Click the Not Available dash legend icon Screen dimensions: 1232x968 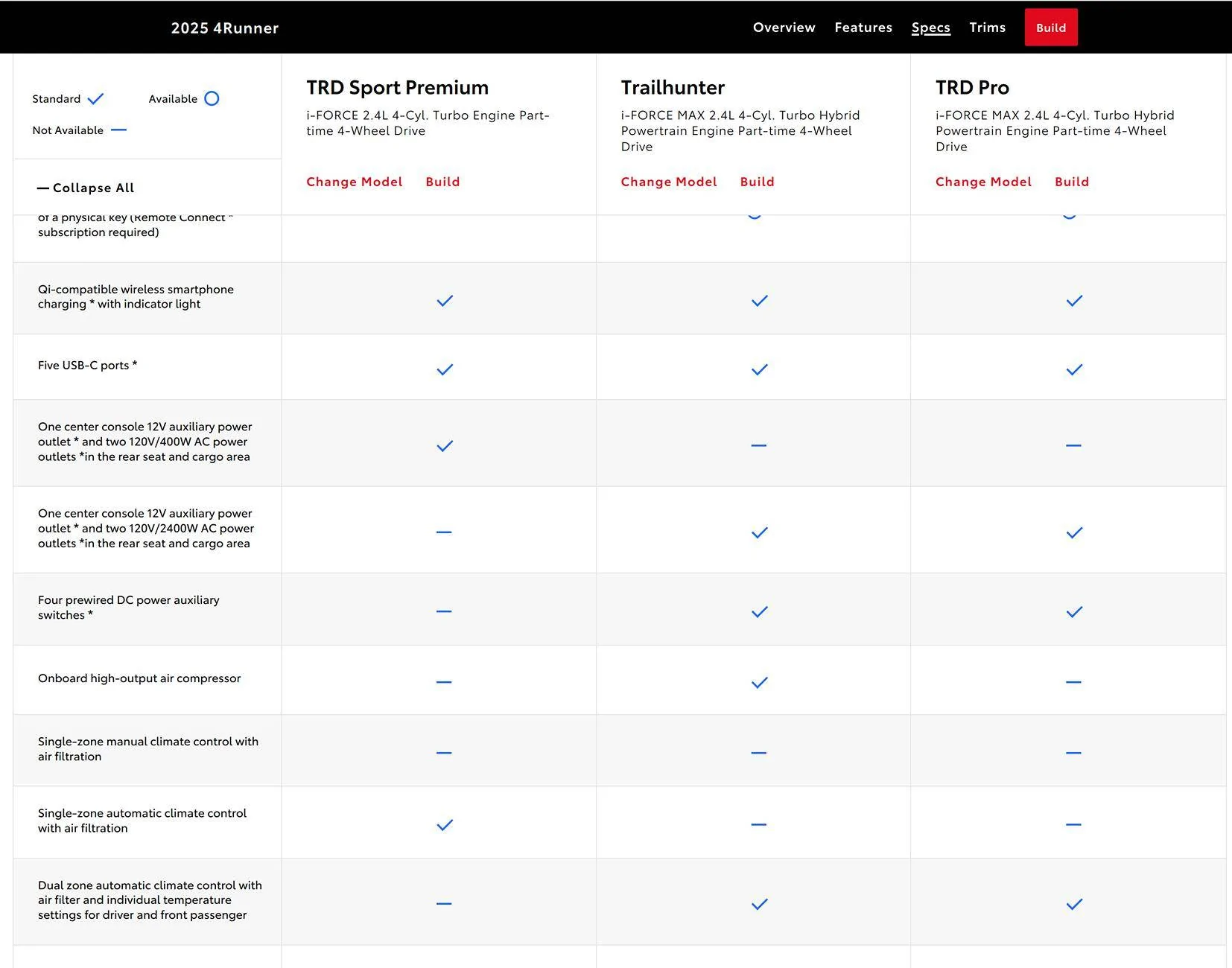pyautogui.click(x=118, y=130)
